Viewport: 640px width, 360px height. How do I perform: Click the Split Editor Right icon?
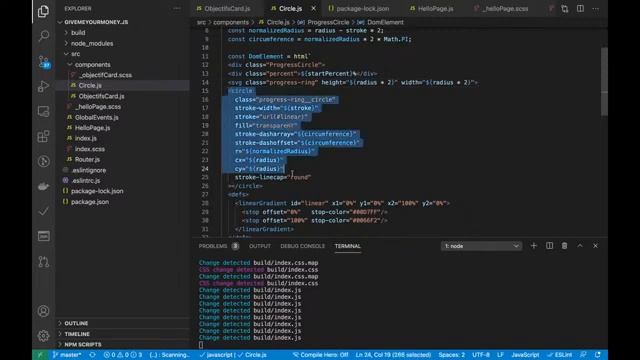point(580,8)
